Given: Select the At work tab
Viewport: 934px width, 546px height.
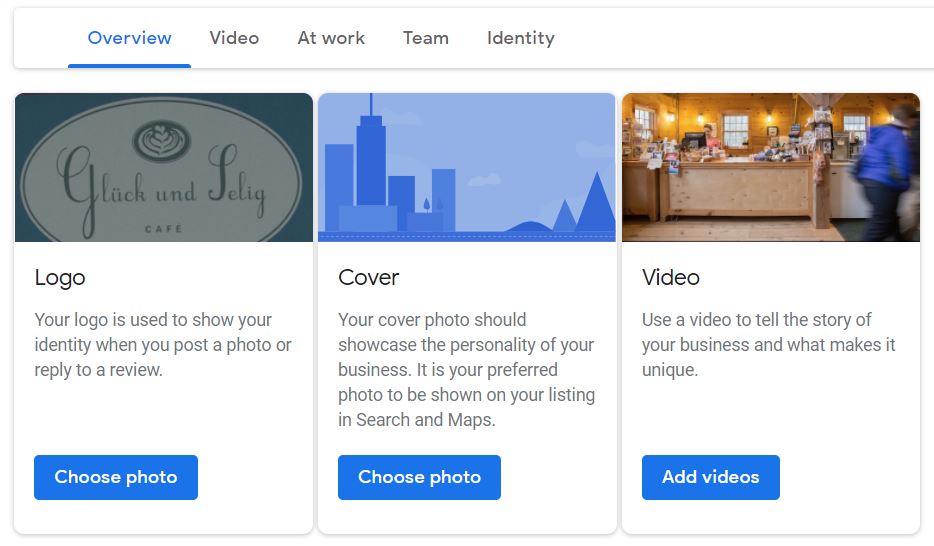Looking at the screenshot, I should (x=331, y=38).
